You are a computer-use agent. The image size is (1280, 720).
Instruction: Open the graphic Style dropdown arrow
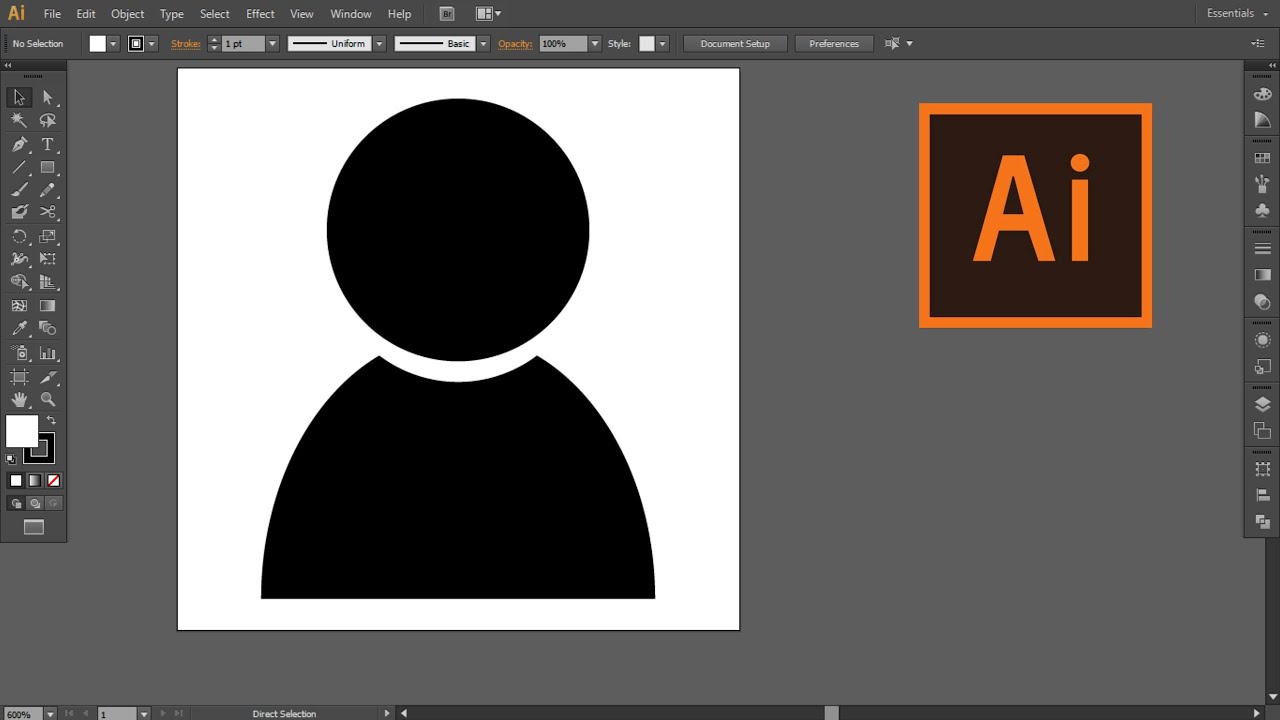click(663, 44)
